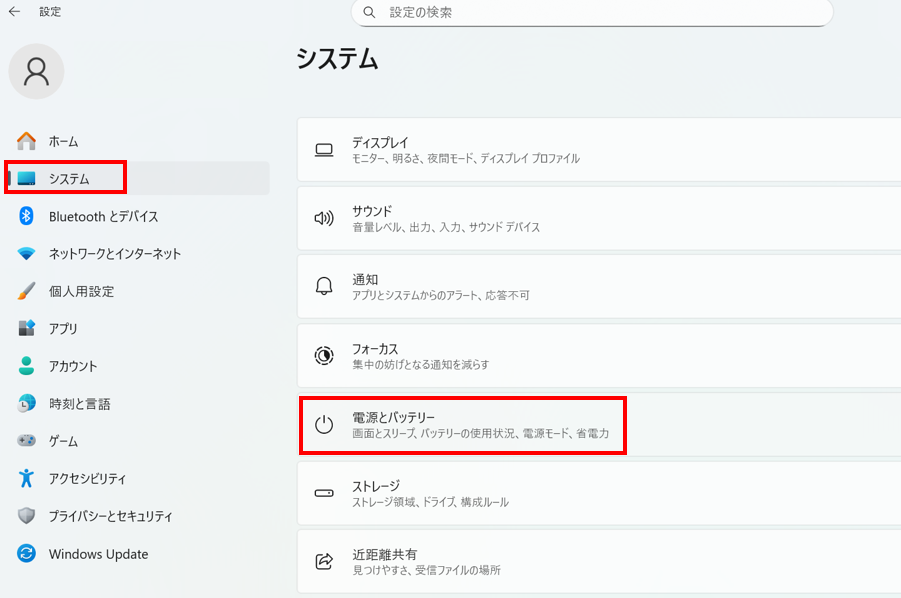Click the 電源とバッテリー power icon
Image resolution: width=901 pixels, height=598 pixels.
(x=324, y=425)
